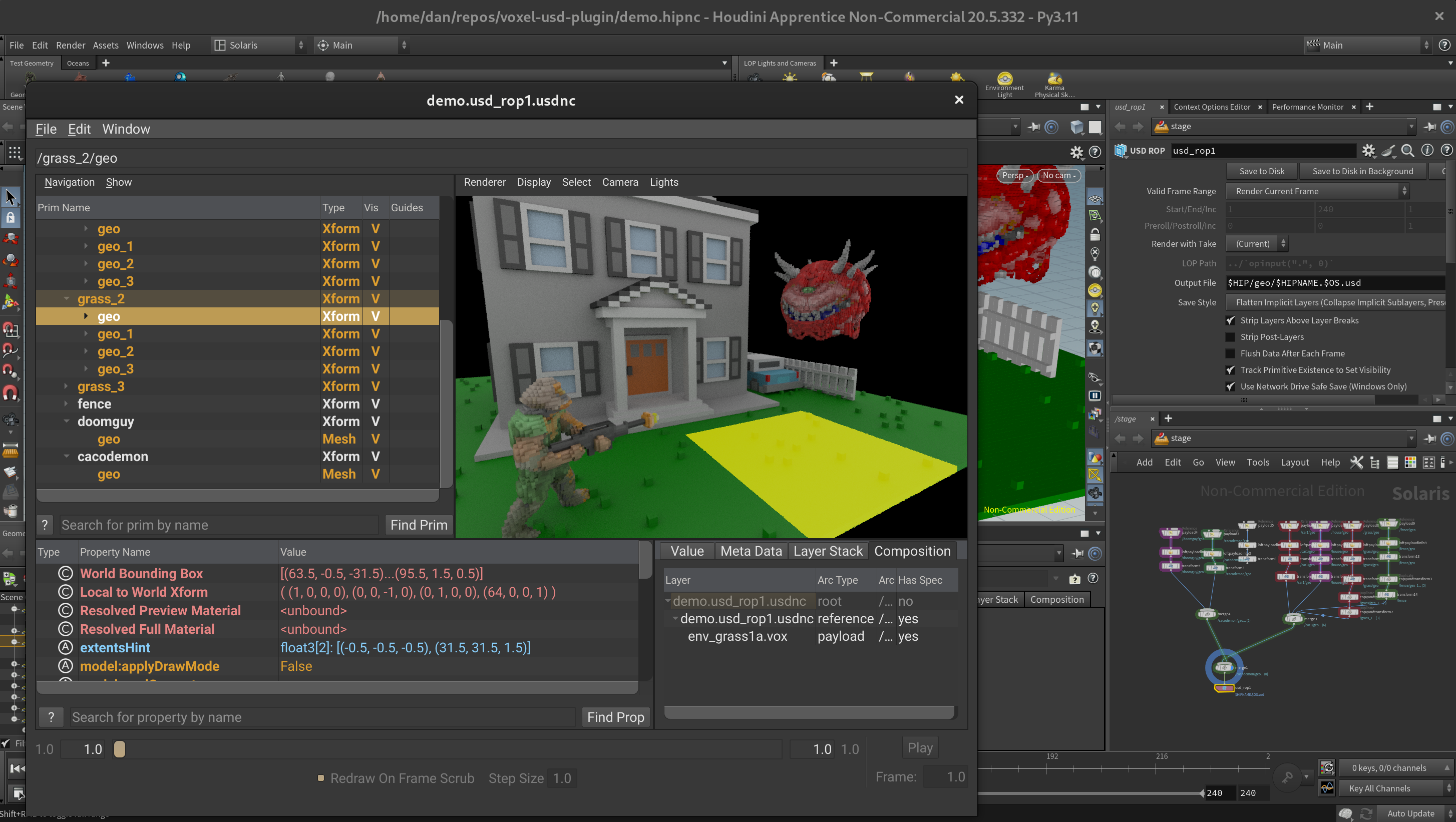This screenshot has height=822, width=1456.
Task: Toggle Redraw On Frame Scrub option
Action: click(321, 778)
